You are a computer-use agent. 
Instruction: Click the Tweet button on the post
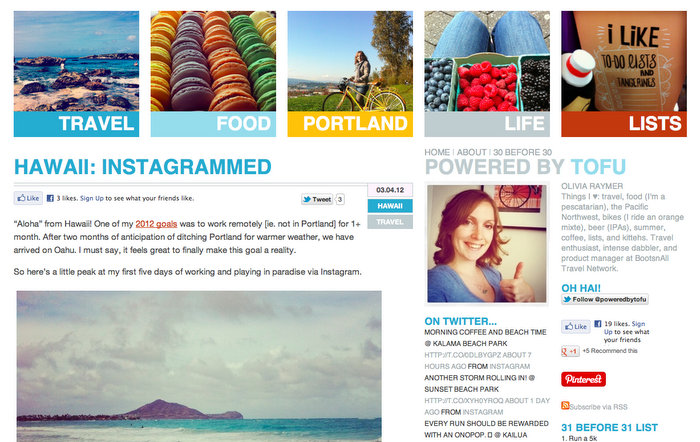click(317, 199)
